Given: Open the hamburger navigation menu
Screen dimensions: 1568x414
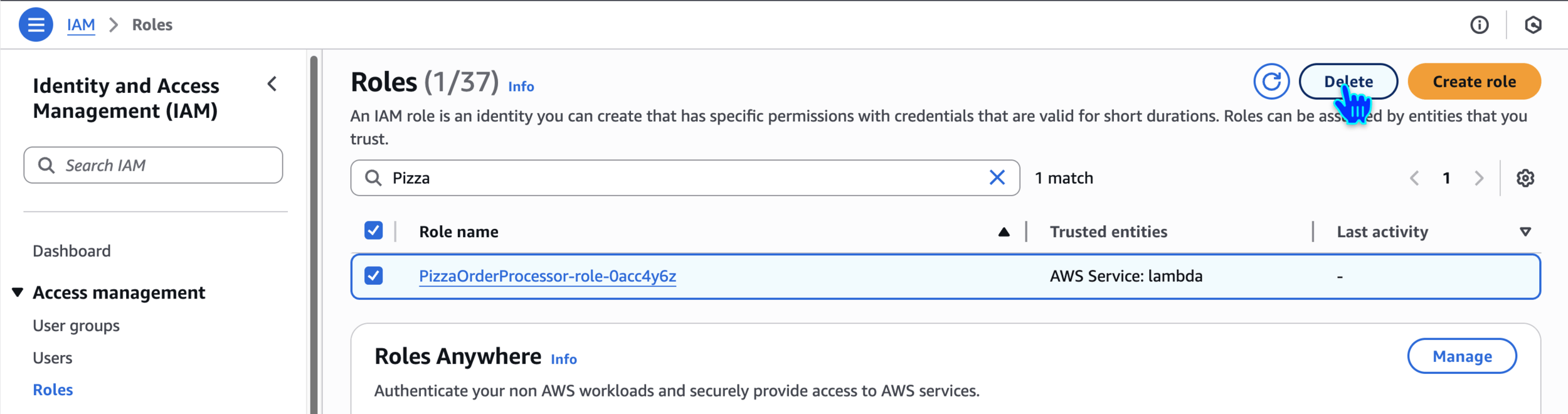Looking at the screenshot, I should tap(36, 25).
